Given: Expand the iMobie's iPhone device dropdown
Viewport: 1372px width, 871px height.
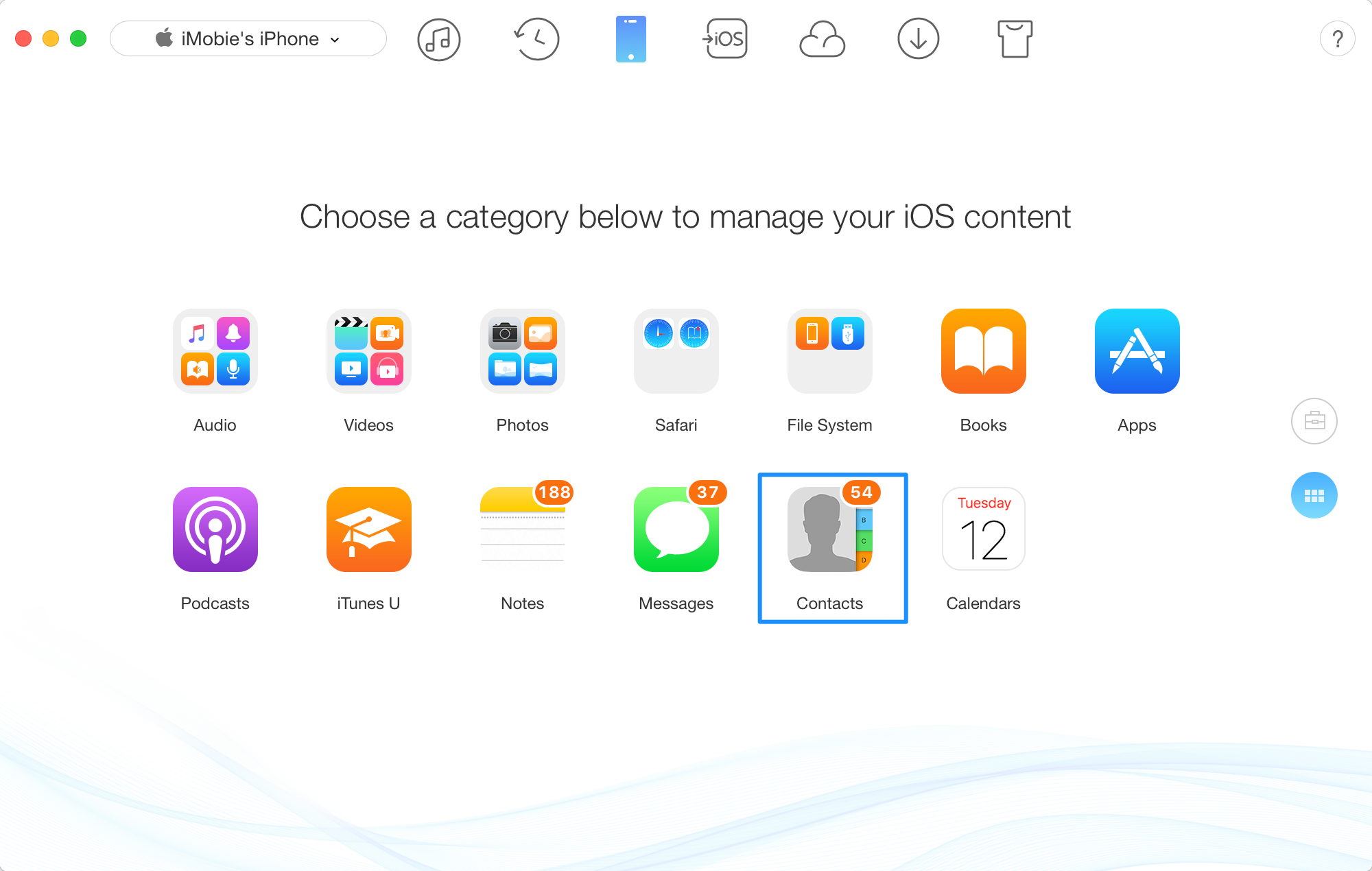Looking at the screenshot, I should coord(248,38).
